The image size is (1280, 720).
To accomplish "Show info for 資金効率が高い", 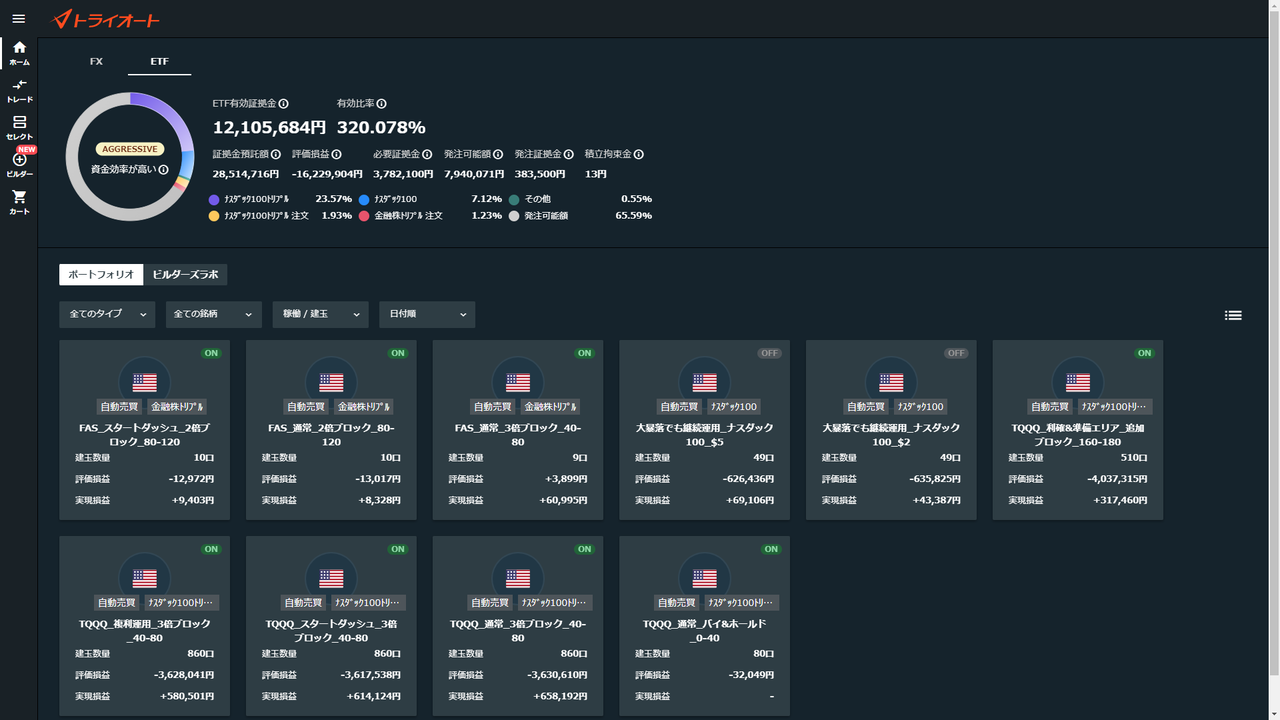I will point(164,170).
